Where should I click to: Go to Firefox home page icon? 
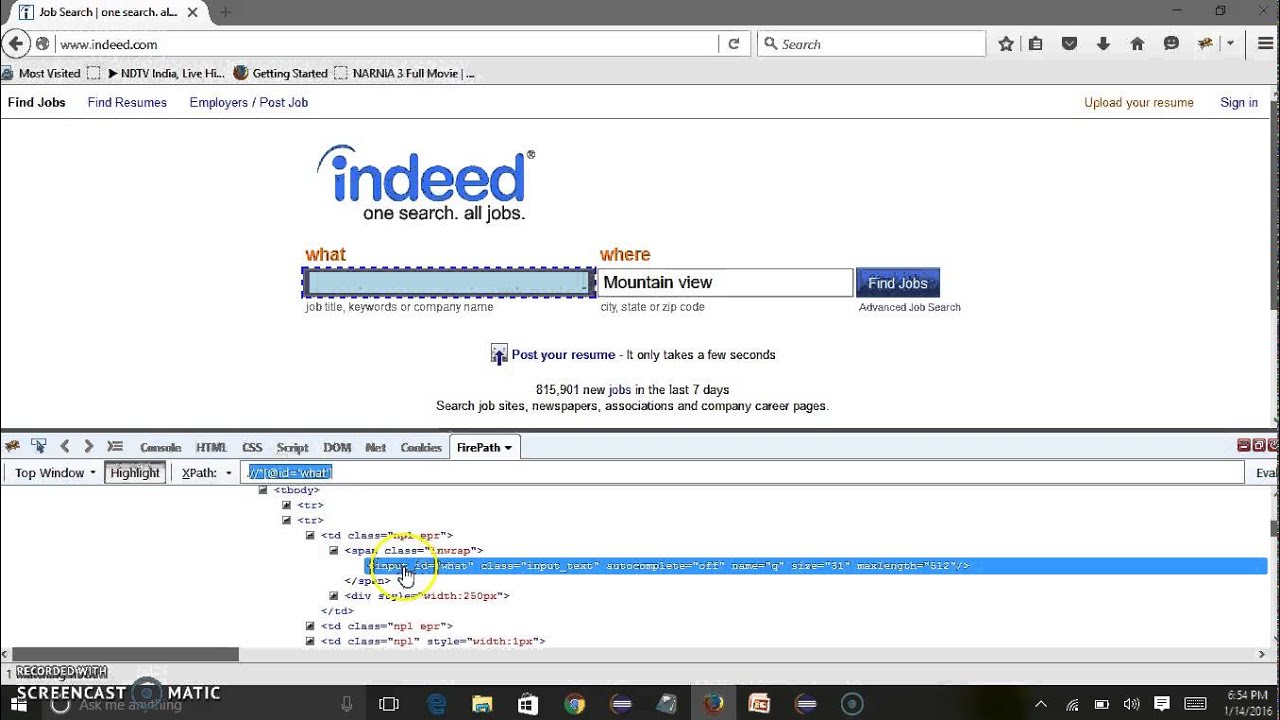(1137, 44)
